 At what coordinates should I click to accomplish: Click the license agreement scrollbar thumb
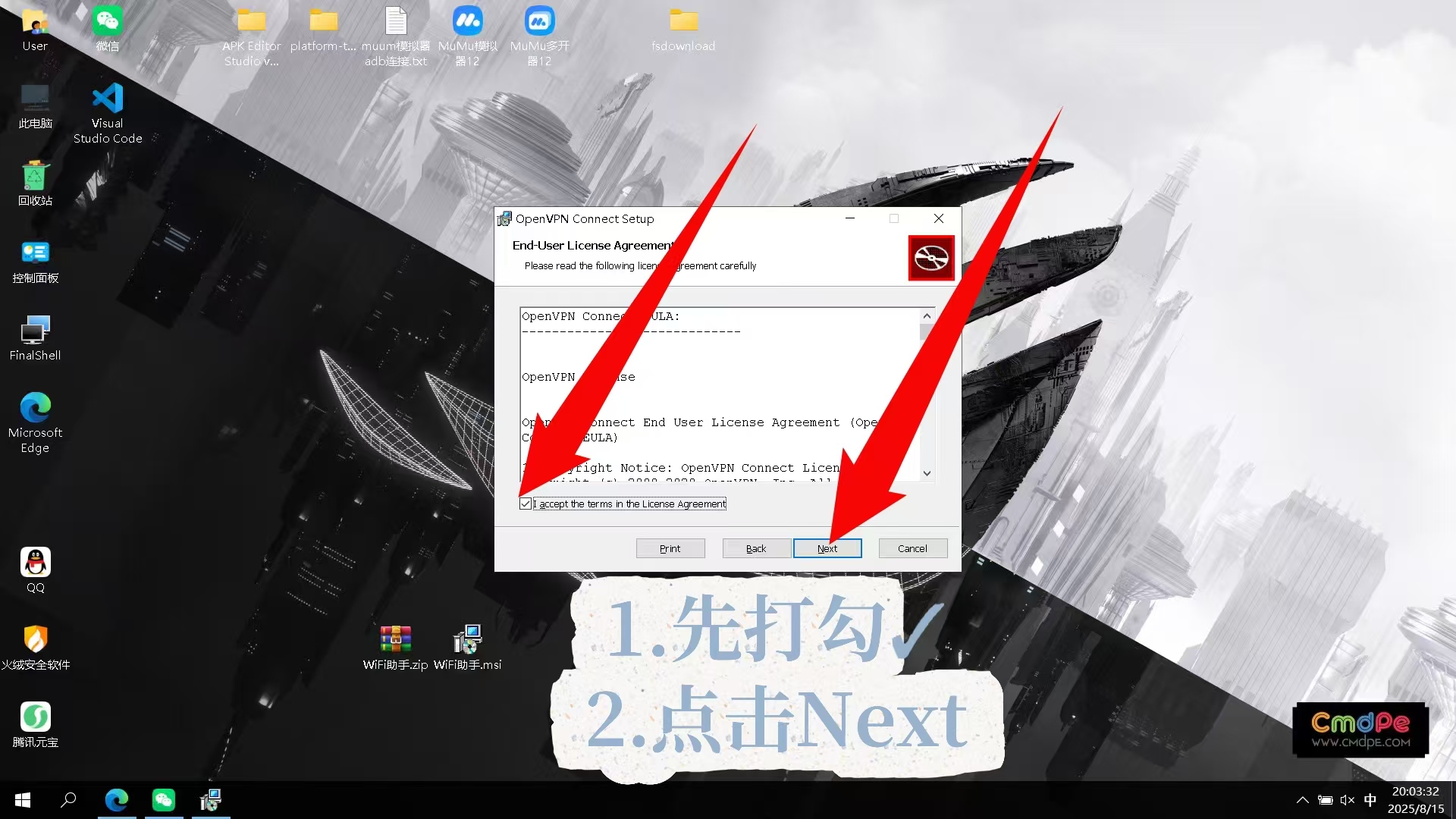pyautogui.click(x=927, y=332)
